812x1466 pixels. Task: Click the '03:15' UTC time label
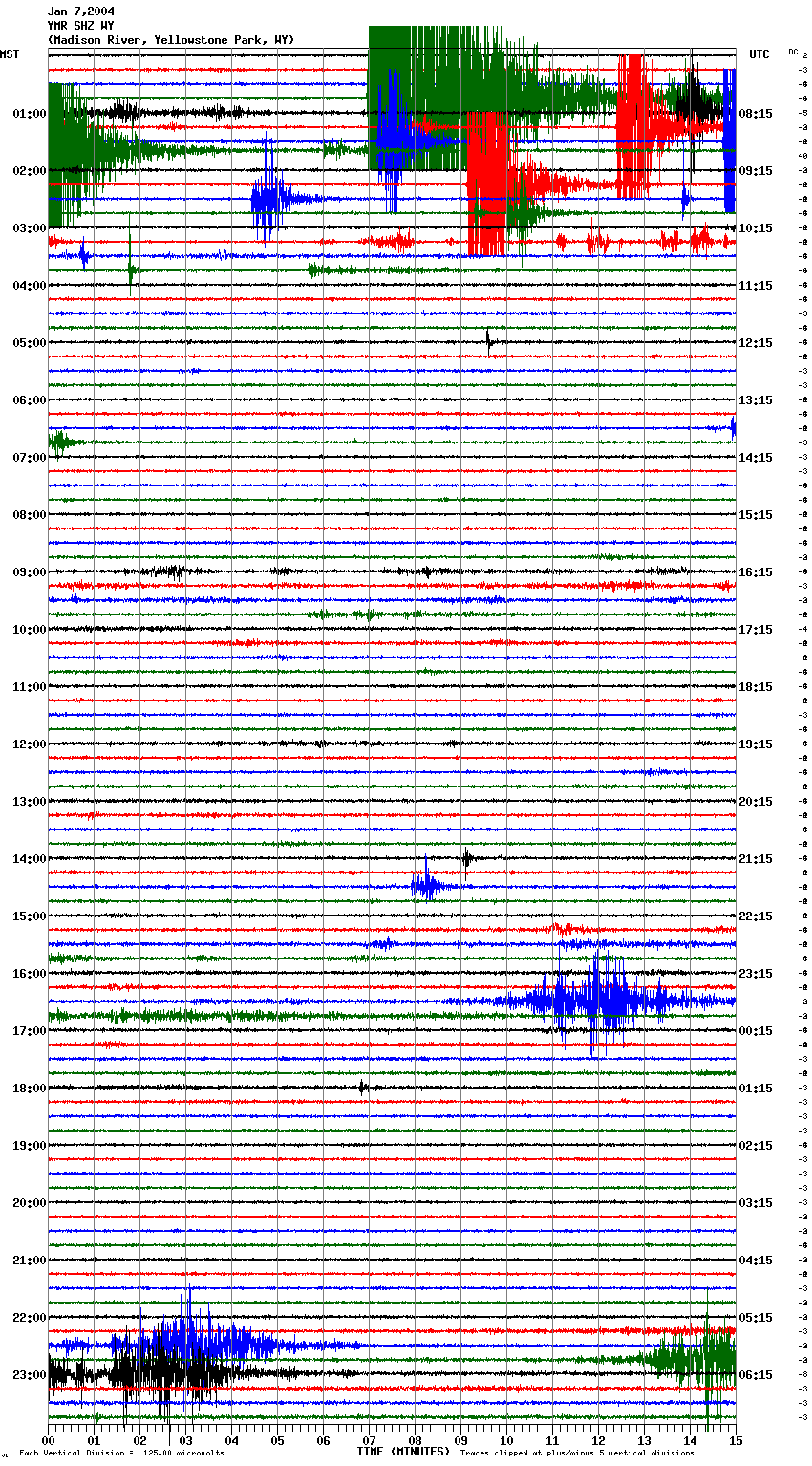click(x=756, y=1203)
